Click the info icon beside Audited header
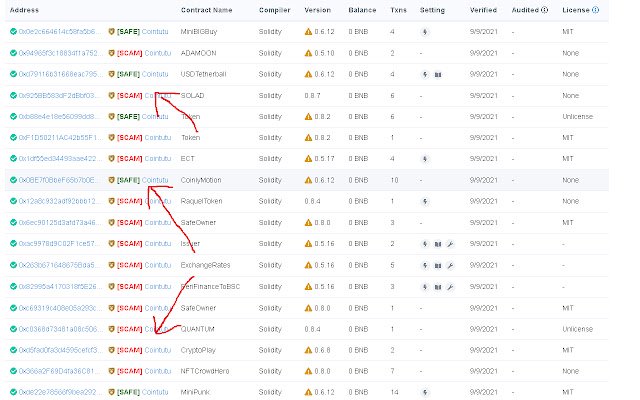This screenshot has height=400, width=640. coord(544,10)
